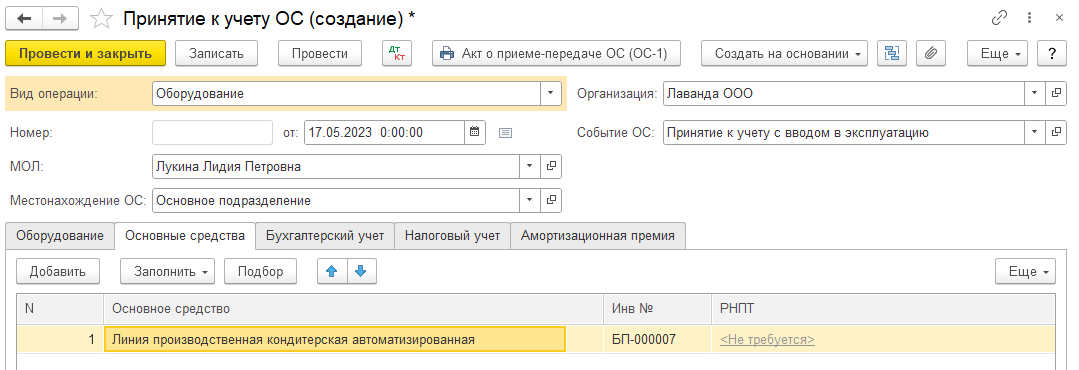Select inventory number БП-000007 cell
Image resolution: width=1079 pixels, height=370 pixels.
657,339
